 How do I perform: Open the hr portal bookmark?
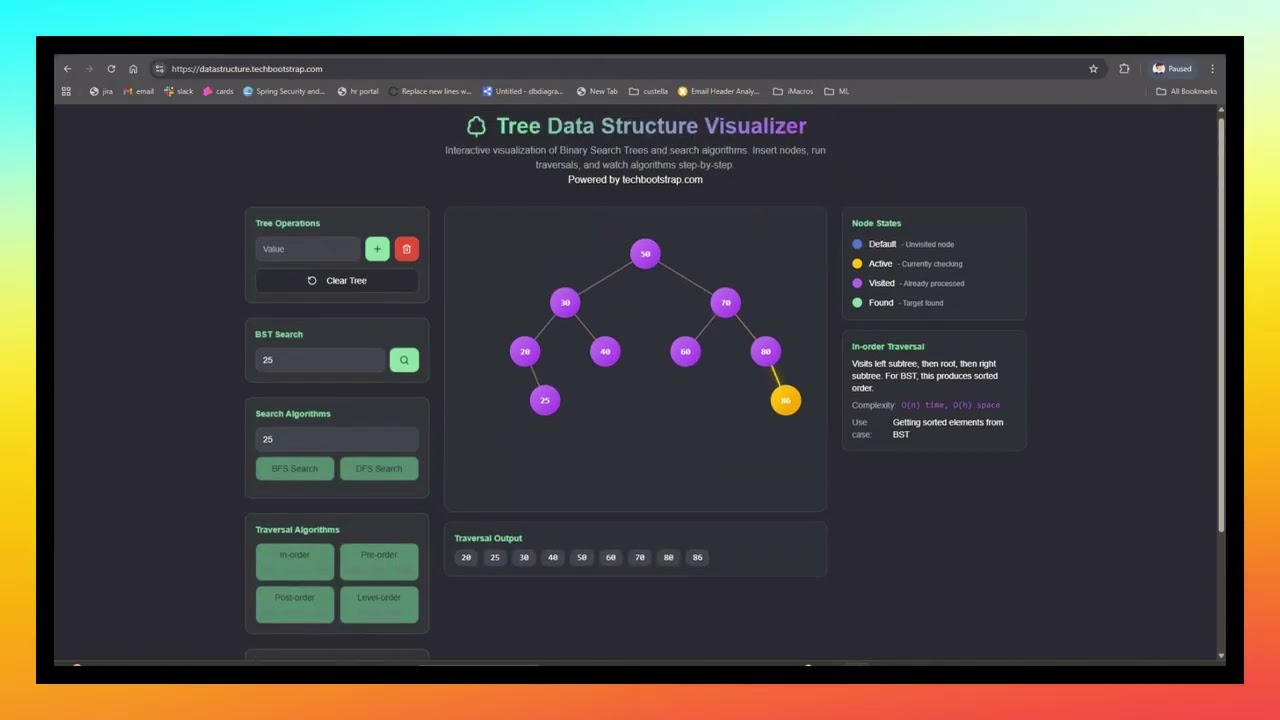[358, 91]
